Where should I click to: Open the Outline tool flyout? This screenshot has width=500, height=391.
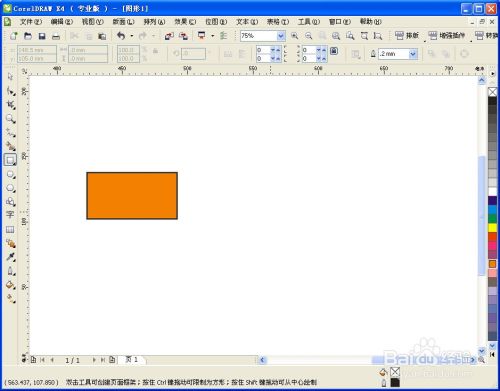(10, 271)
